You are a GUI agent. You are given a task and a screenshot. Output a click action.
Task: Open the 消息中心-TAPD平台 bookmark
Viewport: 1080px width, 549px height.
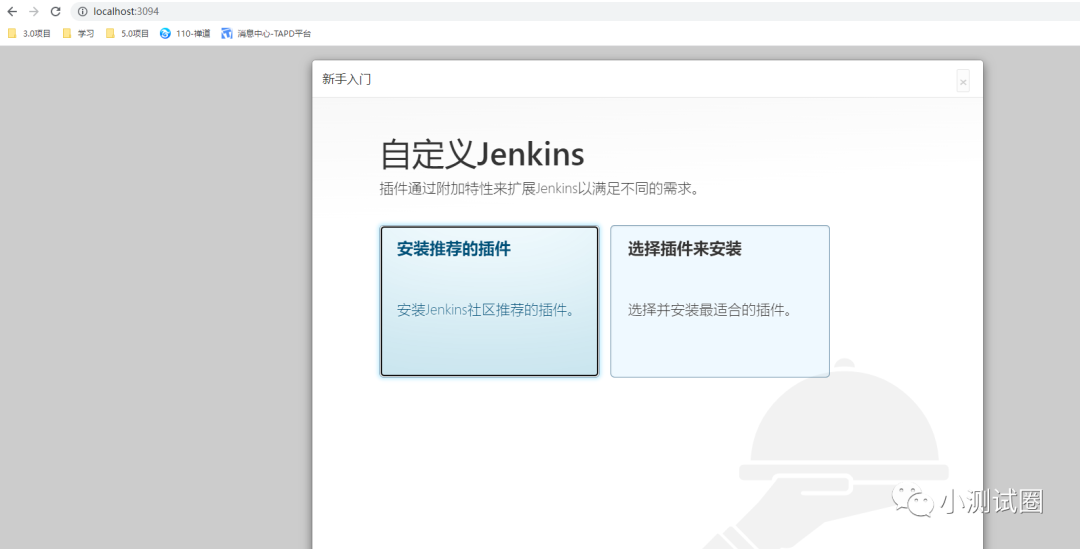(266, 33)
